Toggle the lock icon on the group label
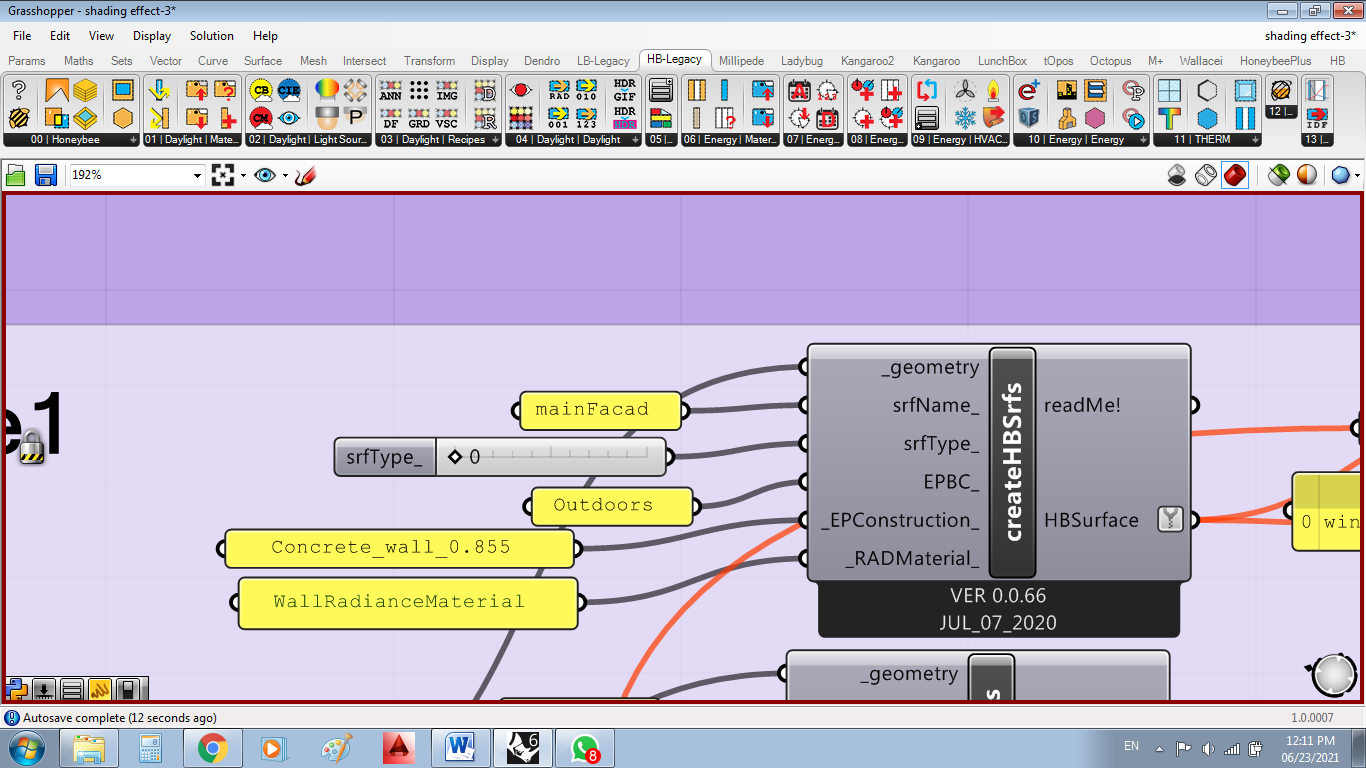The image size is (1366, 768). tap(32, 446)
